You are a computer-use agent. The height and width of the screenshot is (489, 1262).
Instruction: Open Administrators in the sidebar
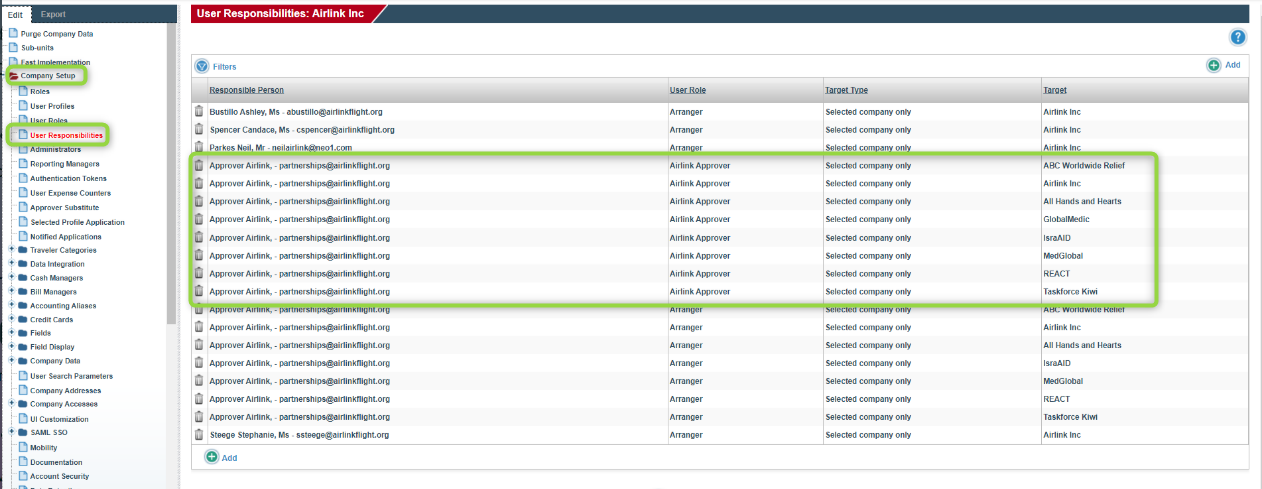[x=56, y=149]
